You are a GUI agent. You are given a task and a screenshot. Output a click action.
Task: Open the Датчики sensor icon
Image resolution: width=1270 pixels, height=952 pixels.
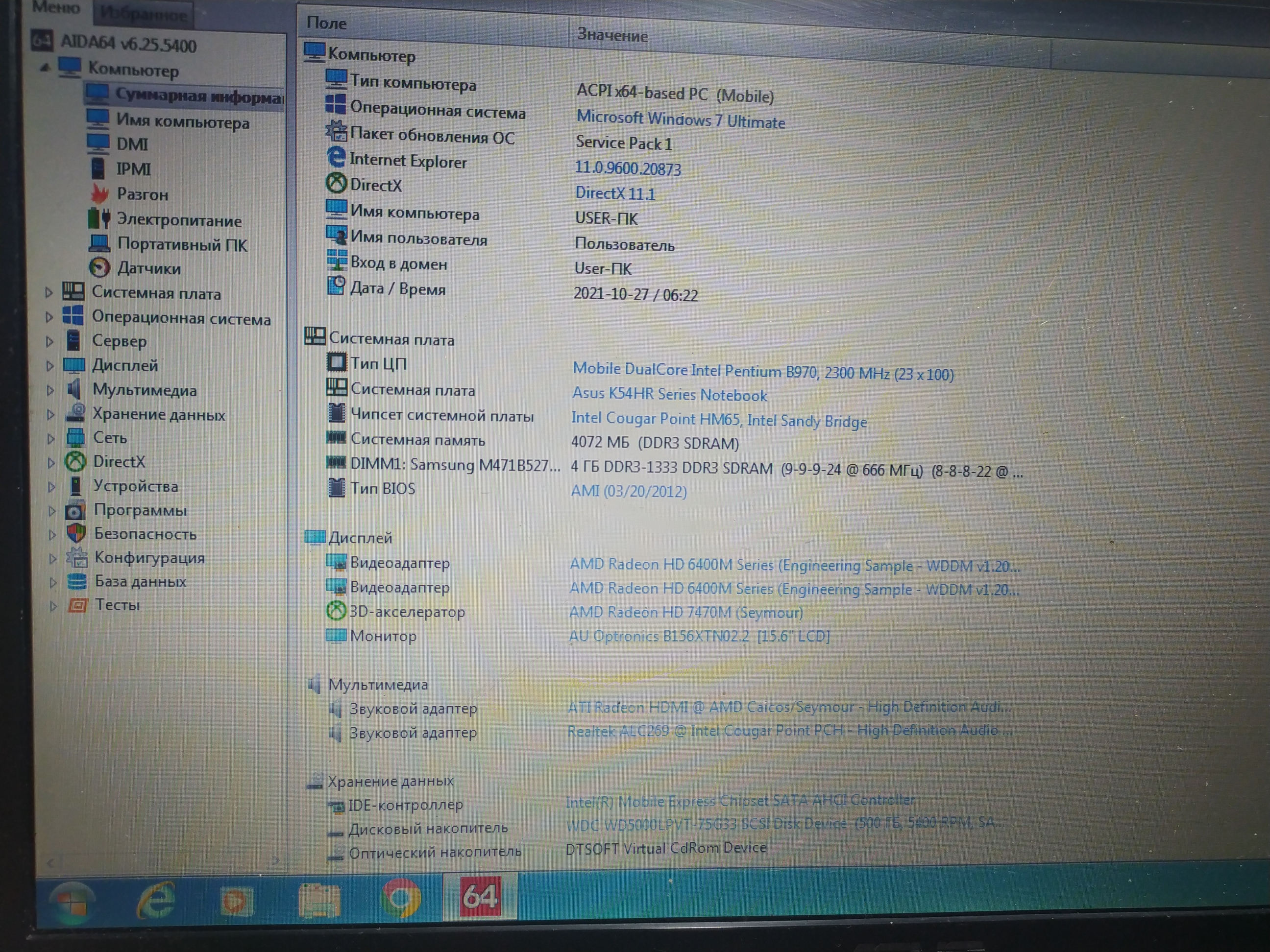[99, 267]
